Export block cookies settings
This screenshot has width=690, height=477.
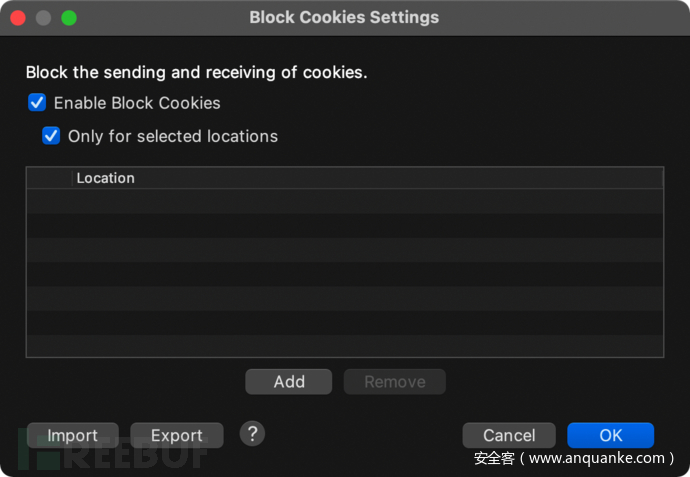point(176,435)
